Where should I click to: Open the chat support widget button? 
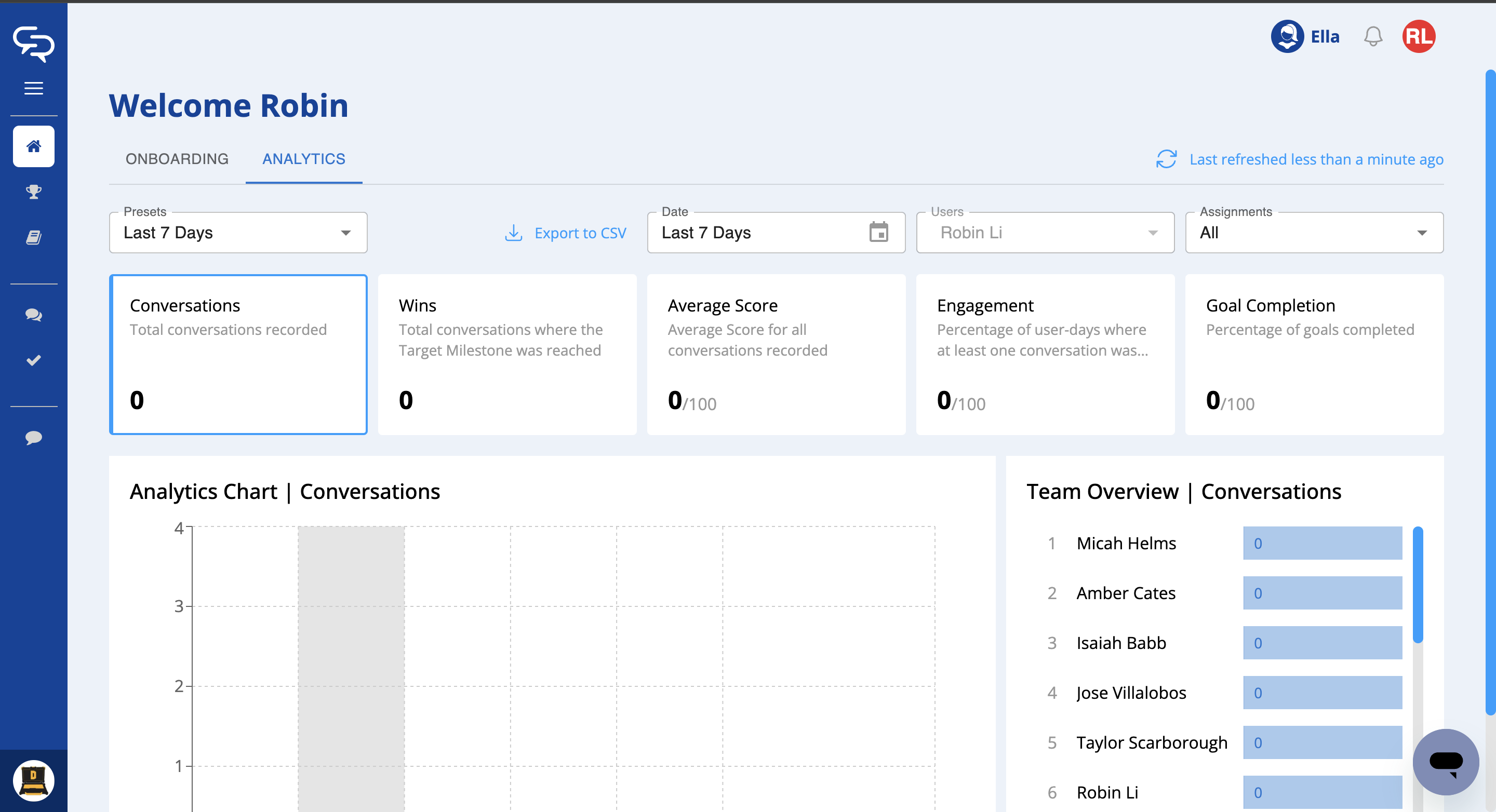[x=1446, y=762]
